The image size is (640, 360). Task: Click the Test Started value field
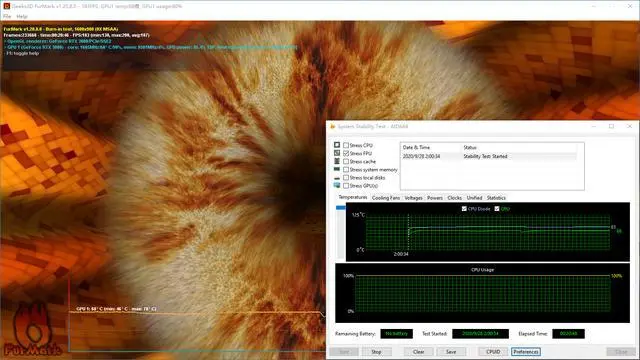(x=480, y=334)
